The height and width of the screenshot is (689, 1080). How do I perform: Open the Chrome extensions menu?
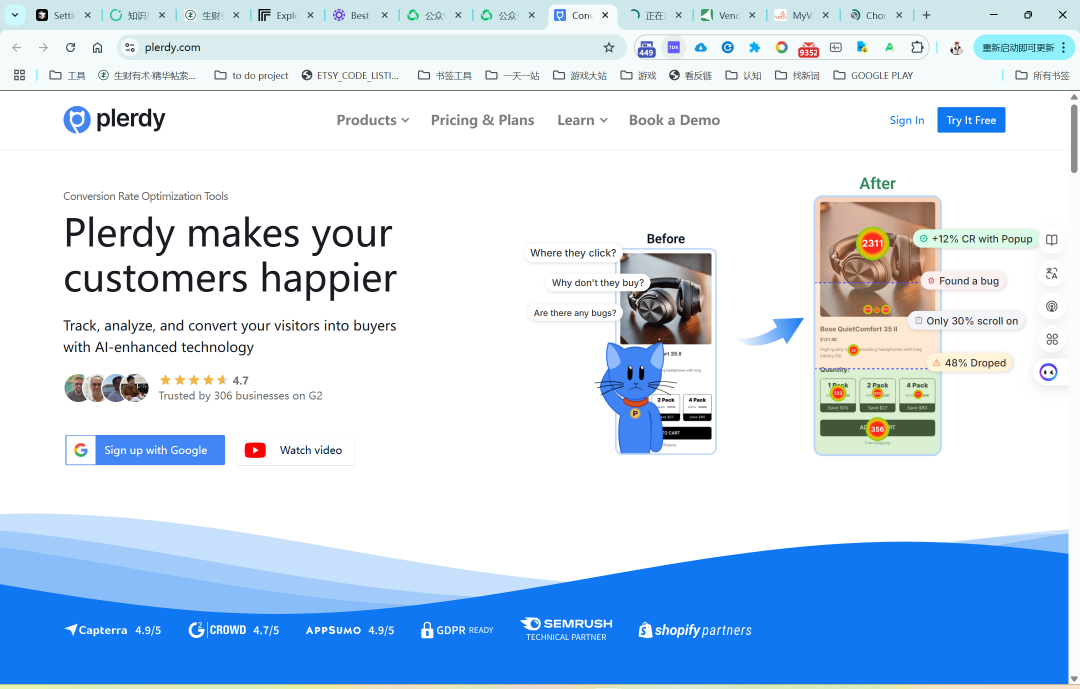[917, 48]
